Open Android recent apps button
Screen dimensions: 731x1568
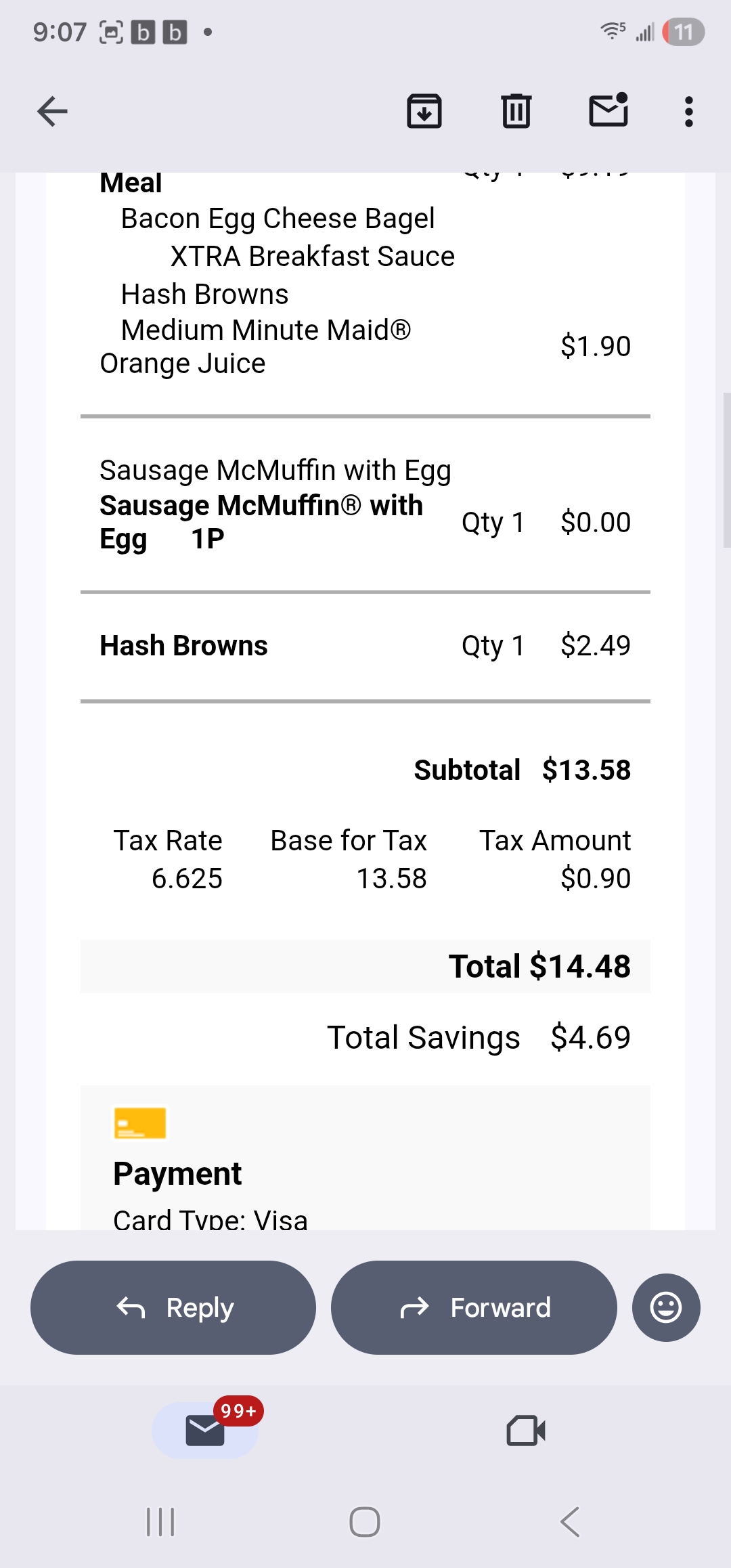[160, 1522]
